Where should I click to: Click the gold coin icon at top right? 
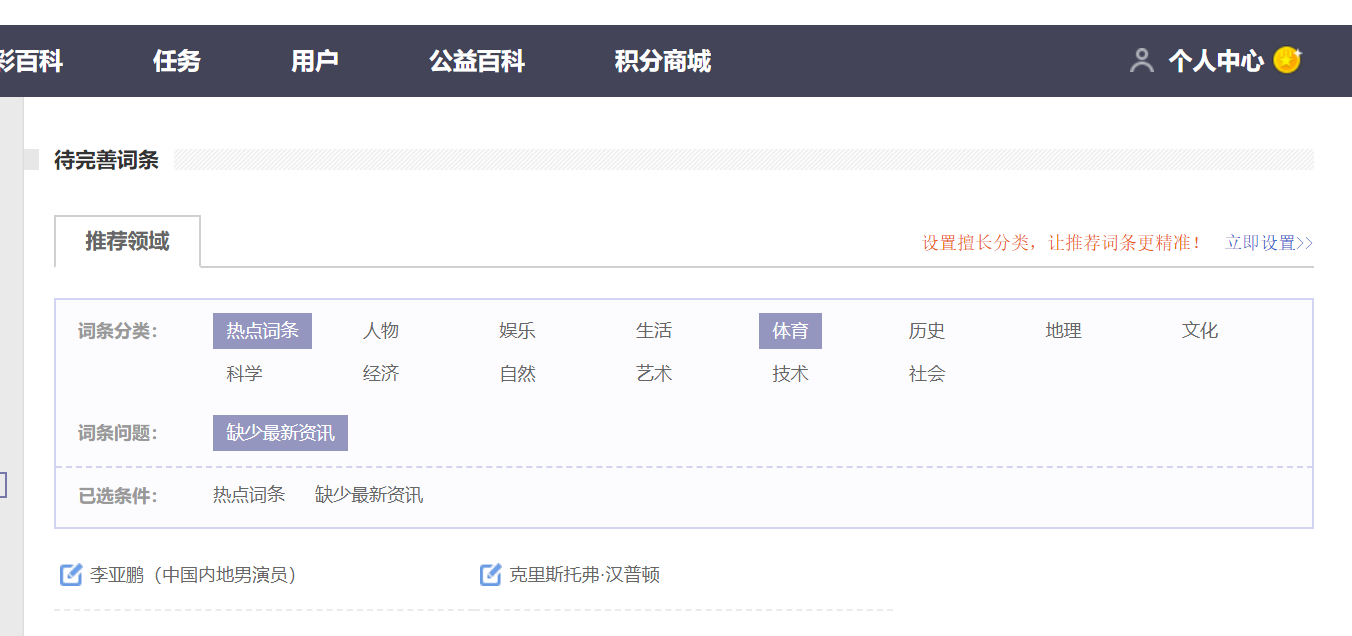pos(1287,59)
